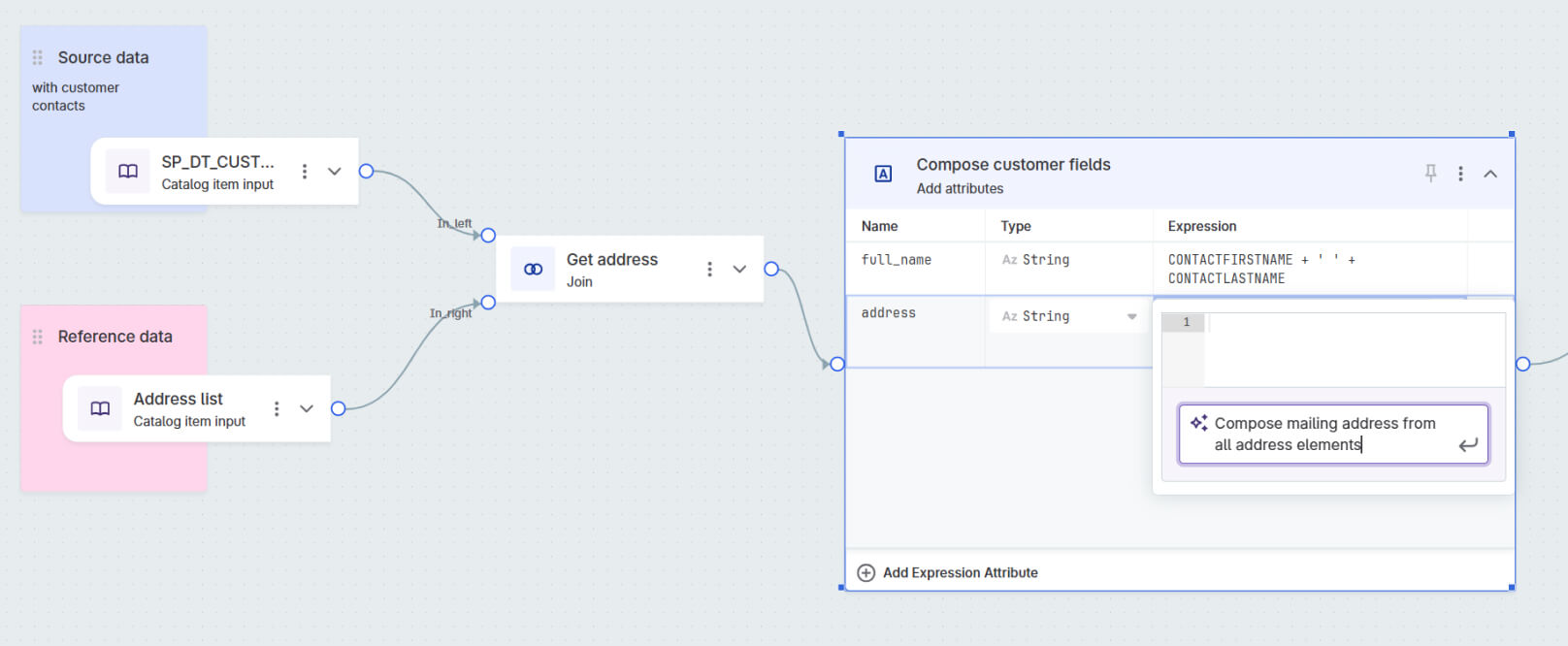
Task: Open the address Type String dropdown
Action: click(1131, 317)
